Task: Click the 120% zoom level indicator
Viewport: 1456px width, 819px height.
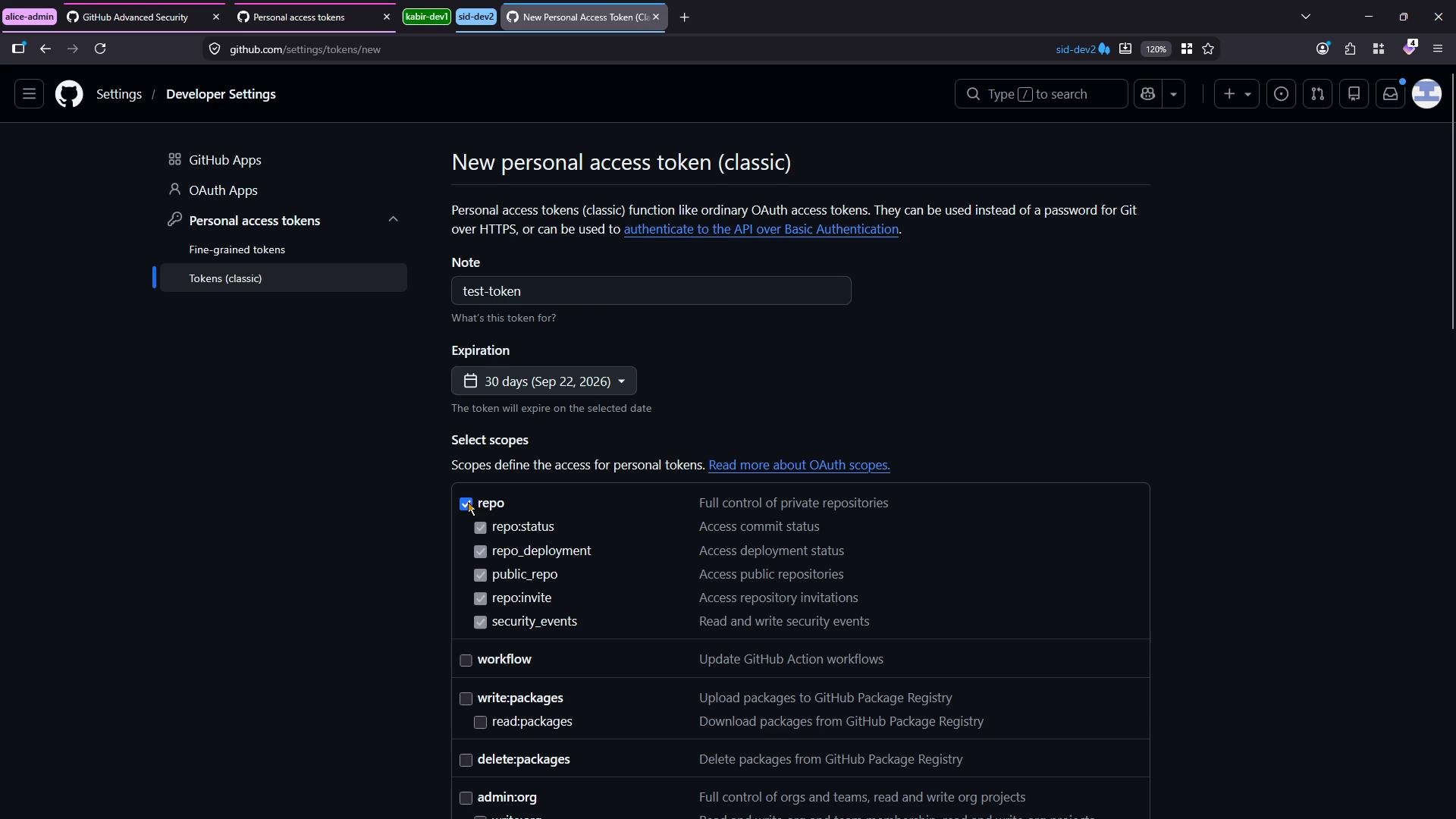Action: pos(1156,49)
